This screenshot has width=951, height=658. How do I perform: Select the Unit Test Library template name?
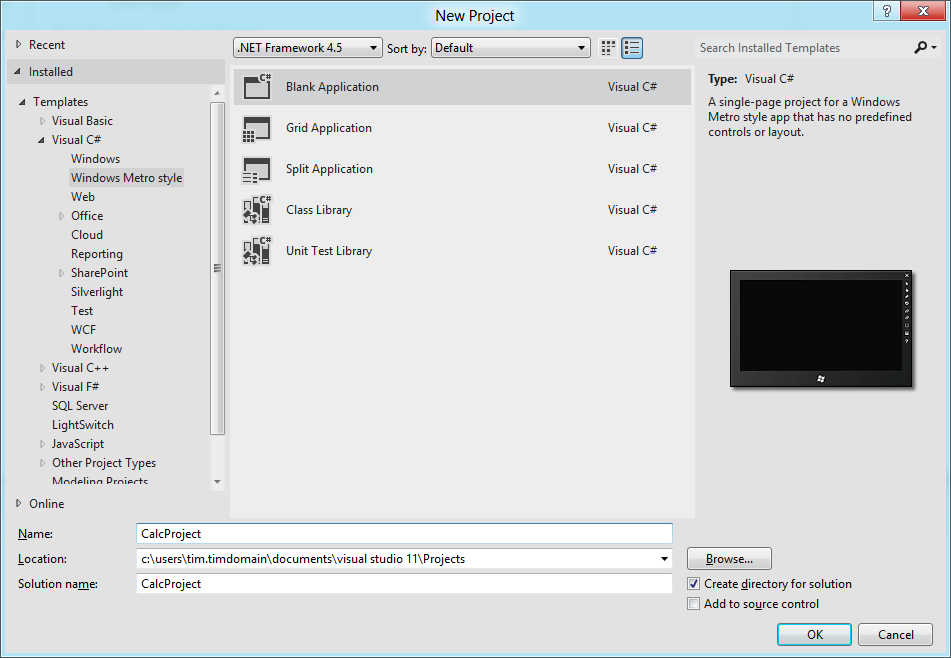click(x=329, y=251)
